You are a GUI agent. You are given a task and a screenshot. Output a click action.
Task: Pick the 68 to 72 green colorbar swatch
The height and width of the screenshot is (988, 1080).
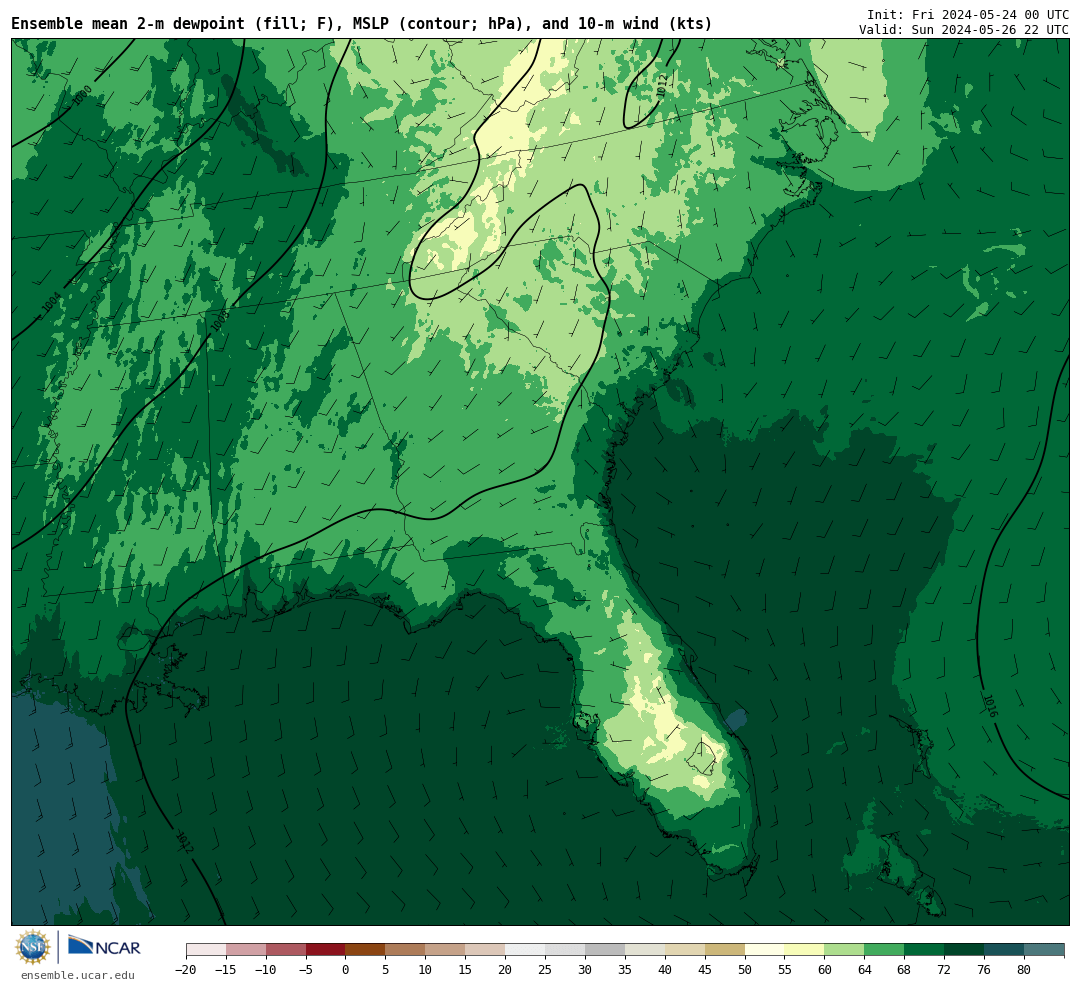(x=925, y=950)
